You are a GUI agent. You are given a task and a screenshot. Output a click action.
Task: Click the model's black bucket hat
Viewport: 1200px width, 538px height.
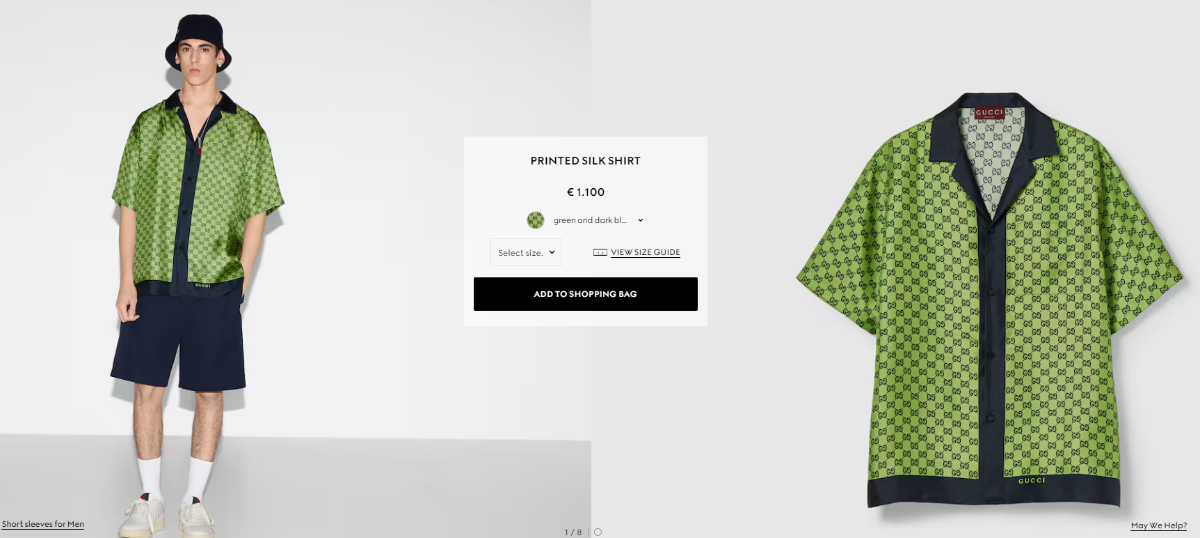[198, 40]
